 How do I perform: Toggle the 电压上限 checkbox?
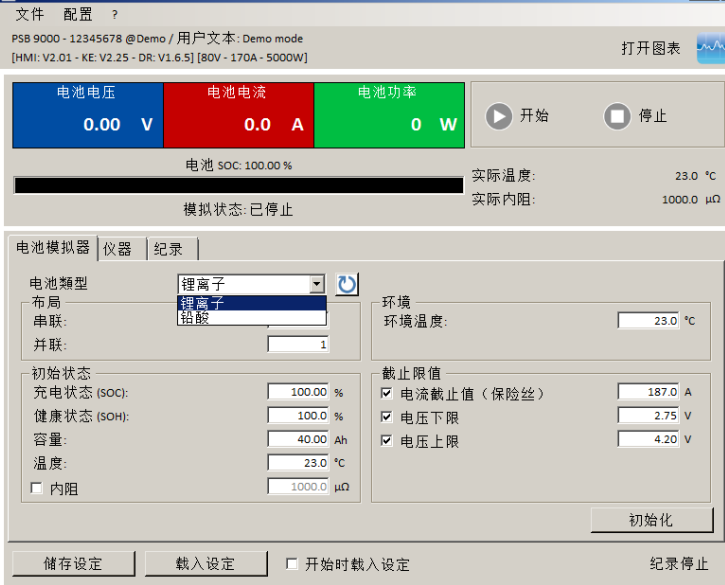pyautogui.click(x=387, y=441)
